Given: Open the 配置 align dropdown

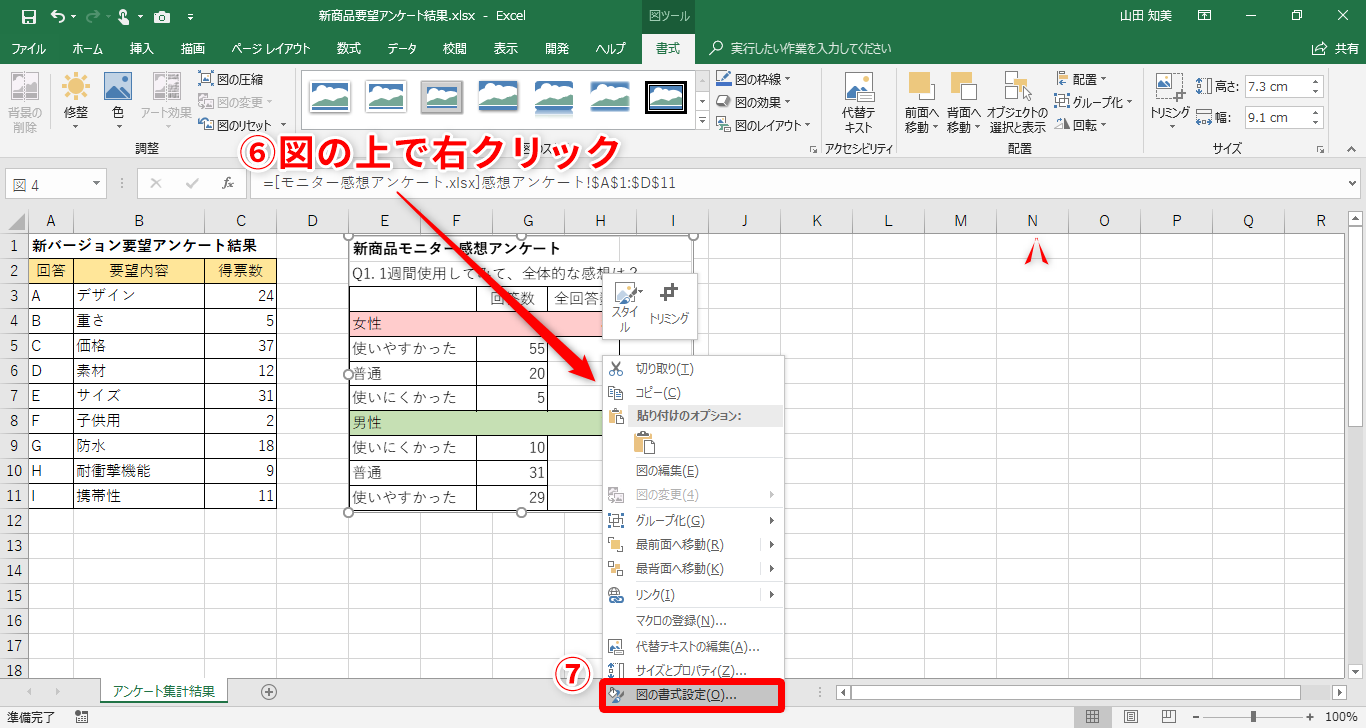Looking at the screenshot, I should click(1081, 79).
